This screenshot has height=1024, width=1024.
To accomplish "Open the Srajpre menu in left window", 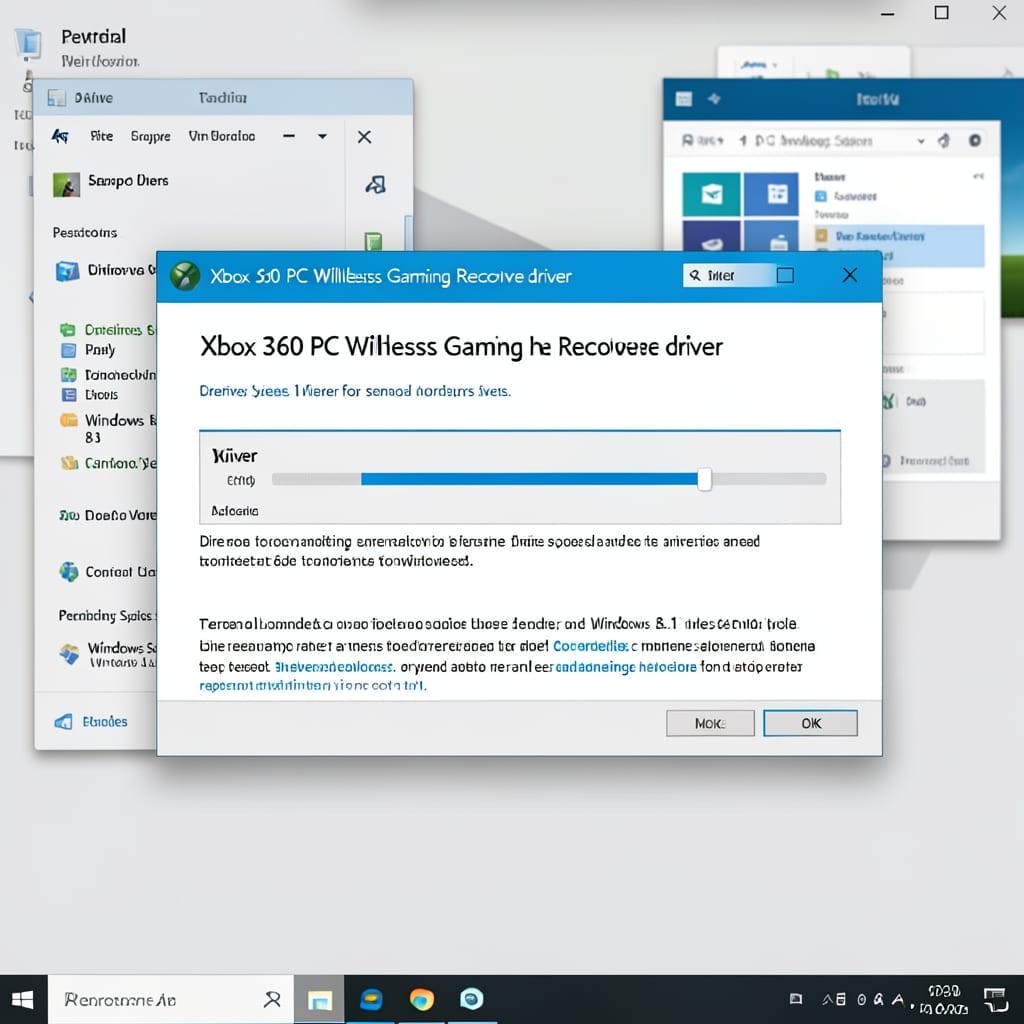I will coord(150,136).
